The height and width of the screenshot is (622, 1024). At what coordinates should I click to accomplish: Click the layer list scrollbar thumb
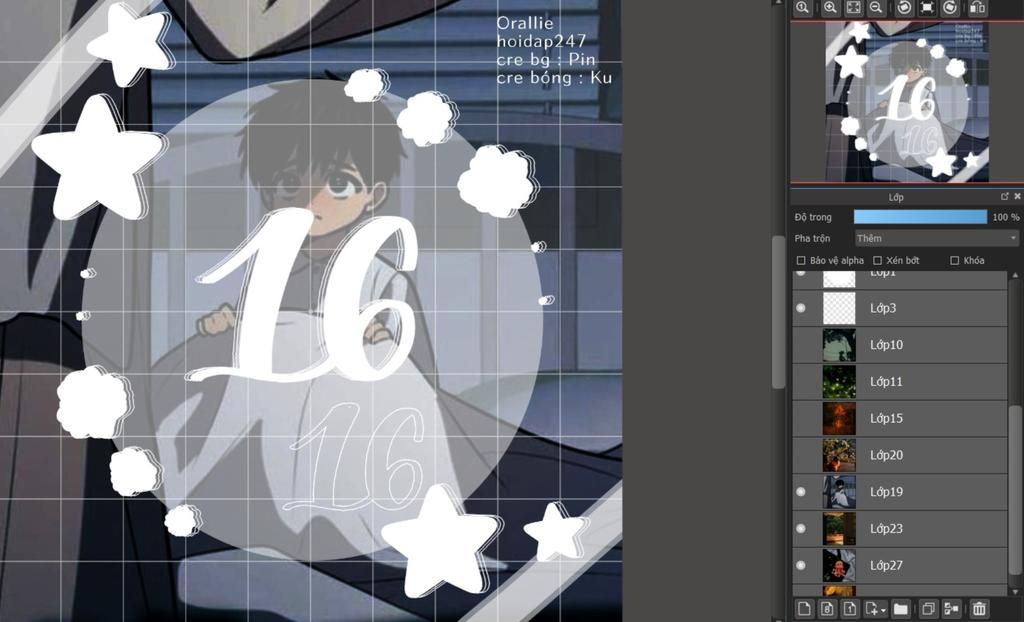[1016, 490]
